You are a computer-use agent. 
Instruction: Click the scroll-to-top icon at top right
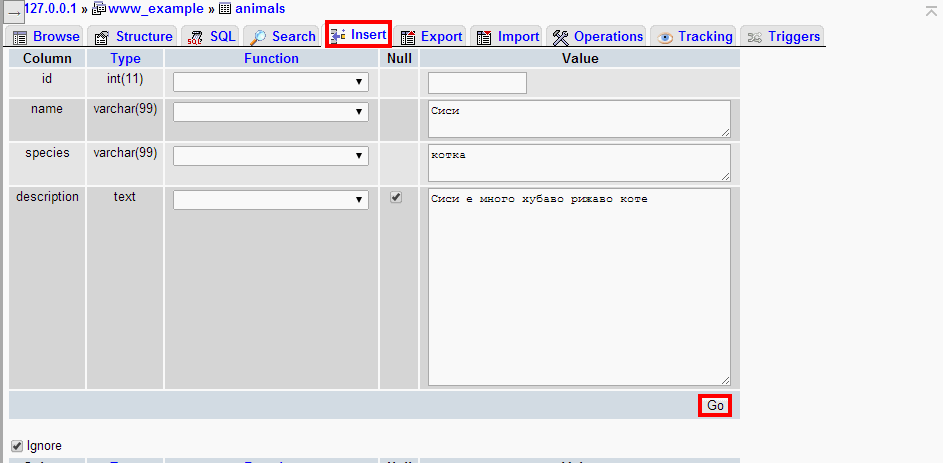931,10
